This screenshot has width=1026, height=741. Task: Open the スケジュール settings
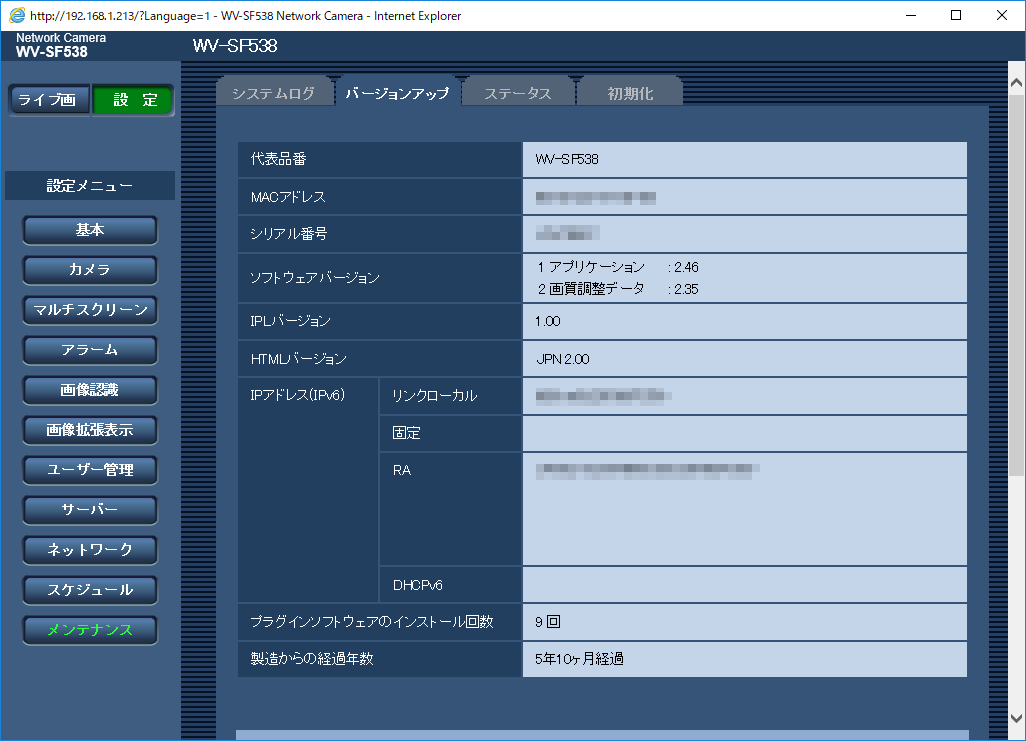[x=90, y=590]
